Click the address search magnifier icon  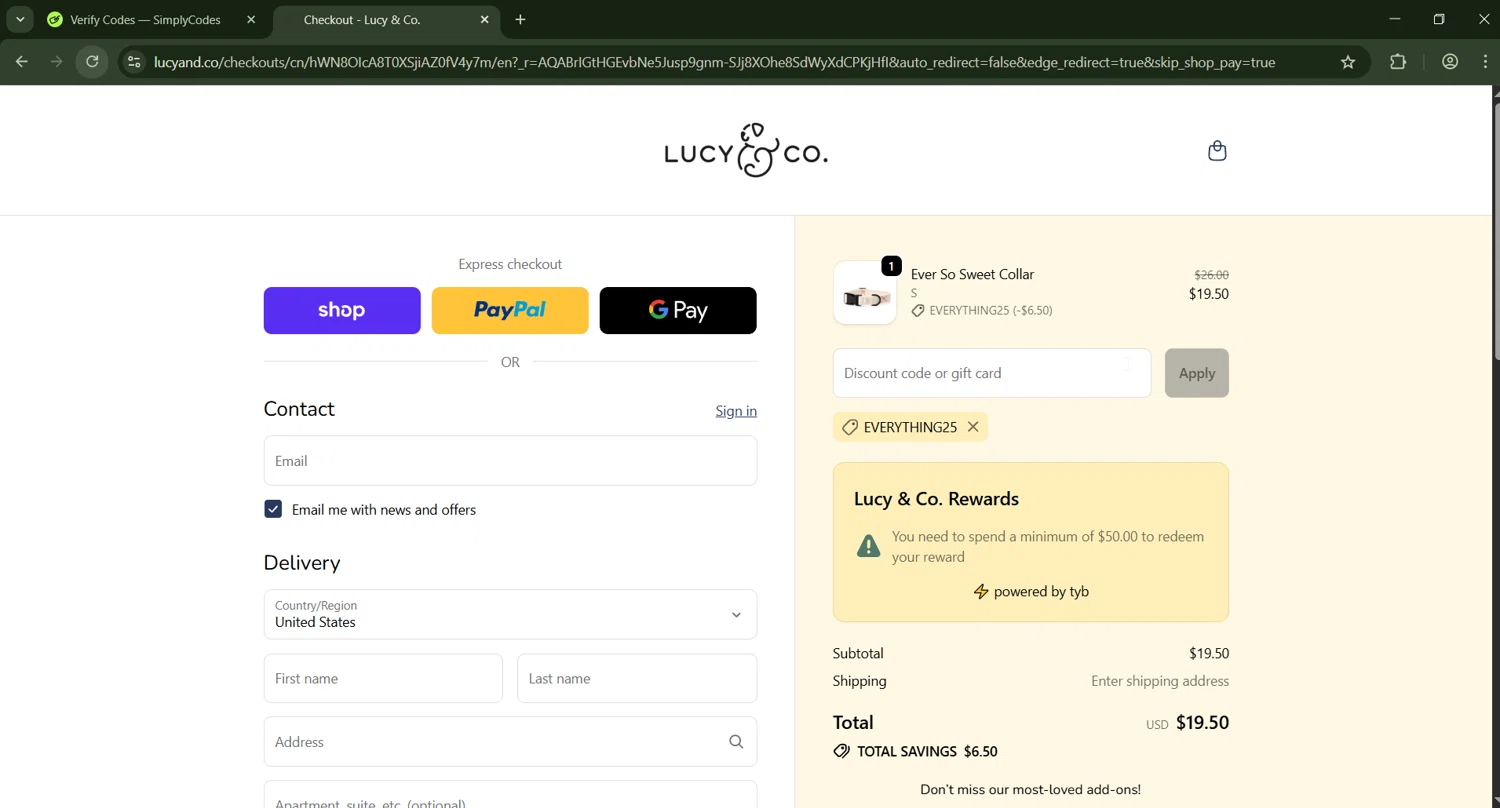736,742
